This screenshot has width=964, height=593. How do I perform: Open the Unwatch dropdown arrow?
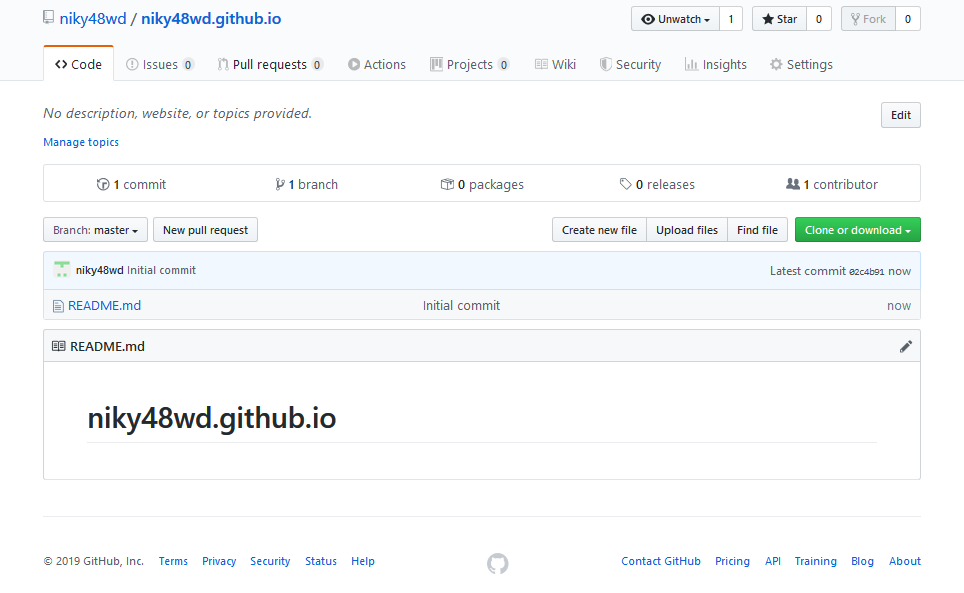point(706,18)
